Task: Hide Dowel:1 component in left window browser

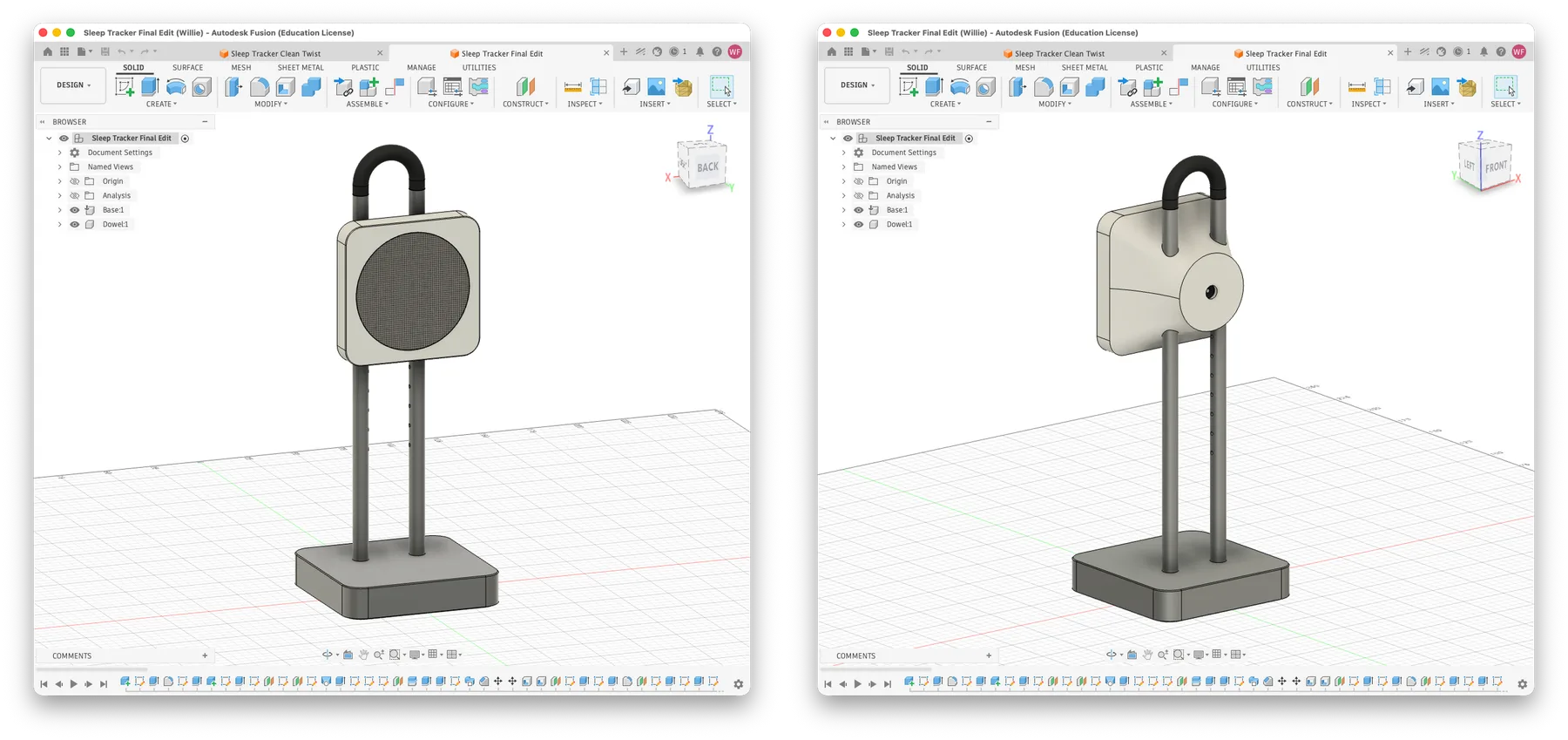Action: [75, 225]
